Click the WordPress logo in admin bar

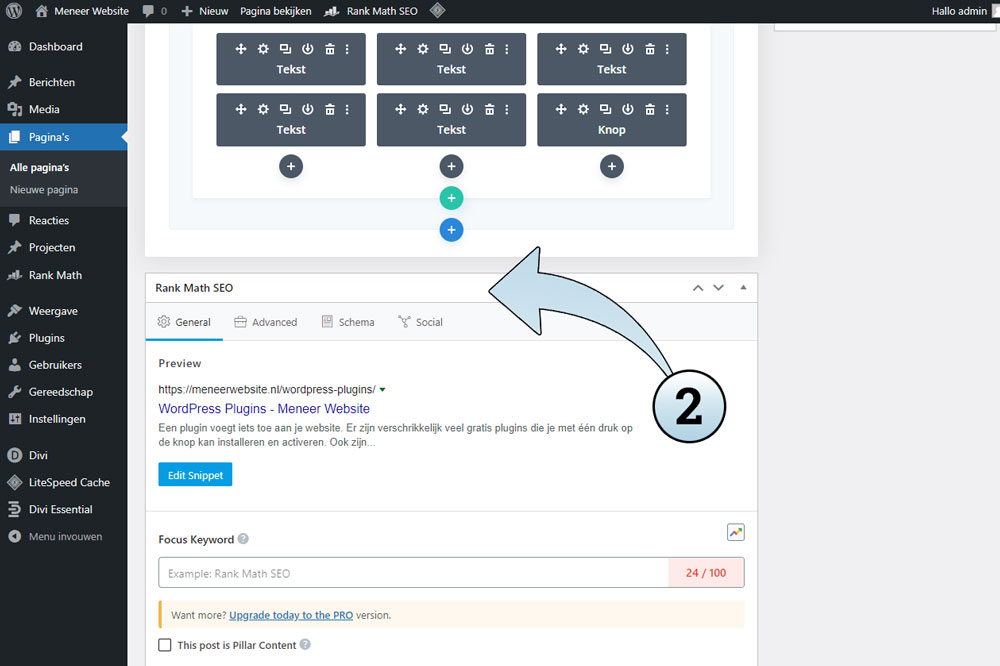coord(15,11)
